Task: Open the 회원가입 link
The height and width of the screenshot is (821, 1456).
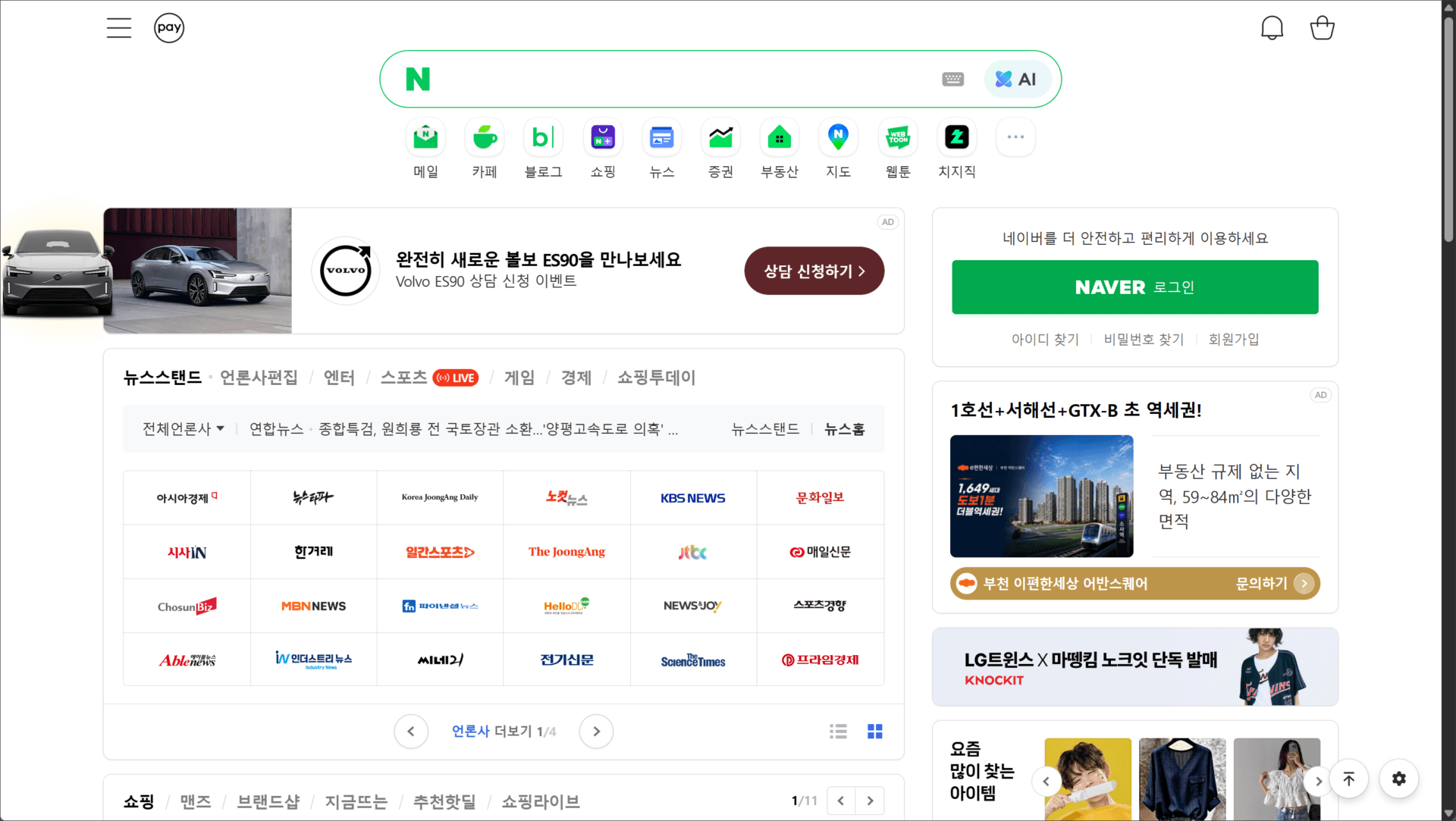Action: (x=1234, y=339)
